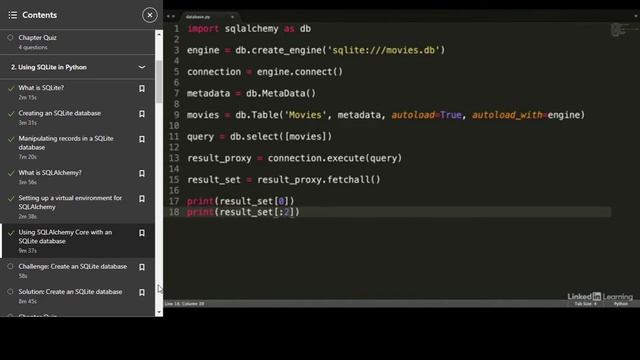Screen dimensions: 640x360
Task: Click the engine.connect() line
Action: [265, 72]
